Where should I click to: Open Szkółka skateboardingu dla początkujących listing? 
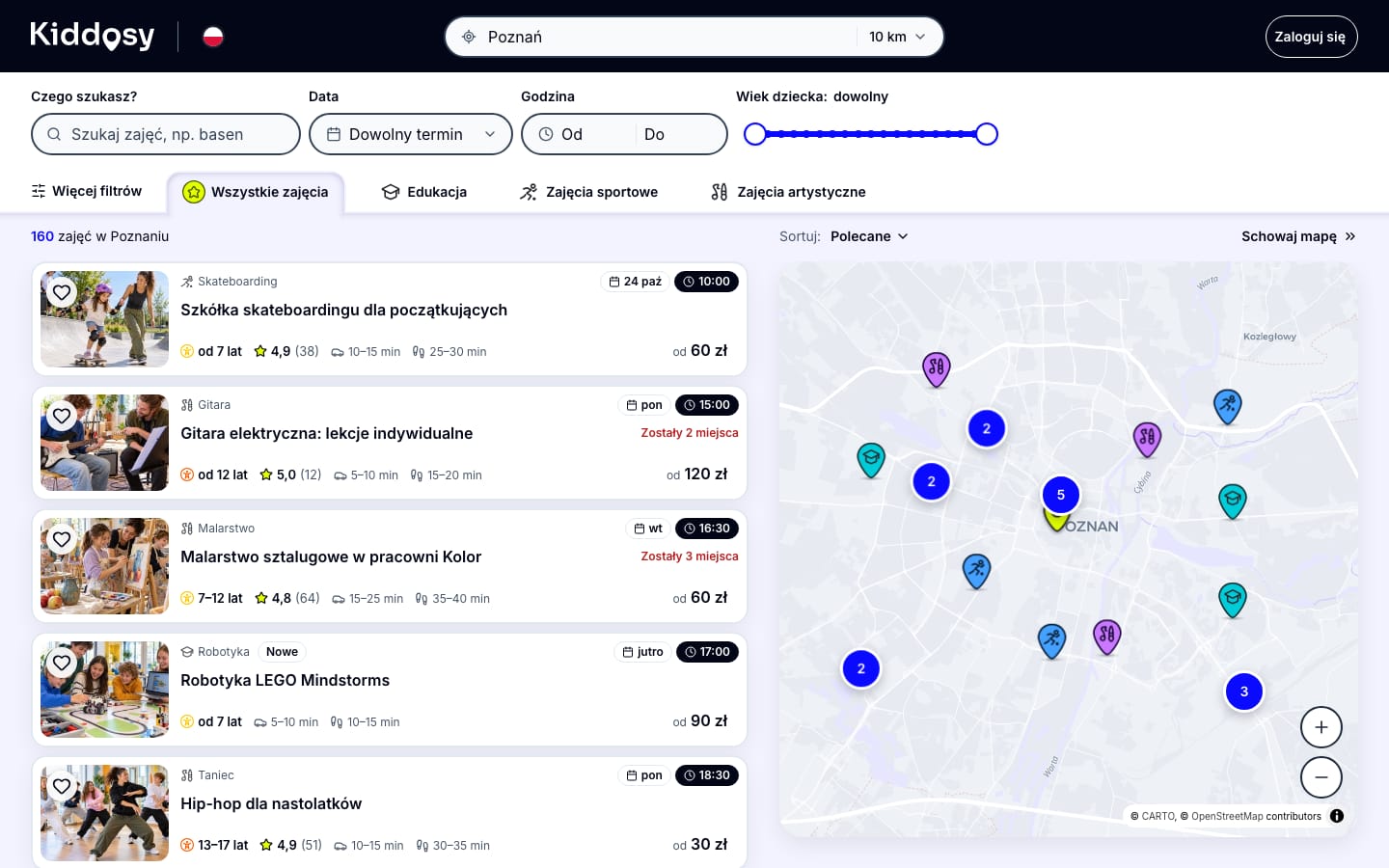343,310
